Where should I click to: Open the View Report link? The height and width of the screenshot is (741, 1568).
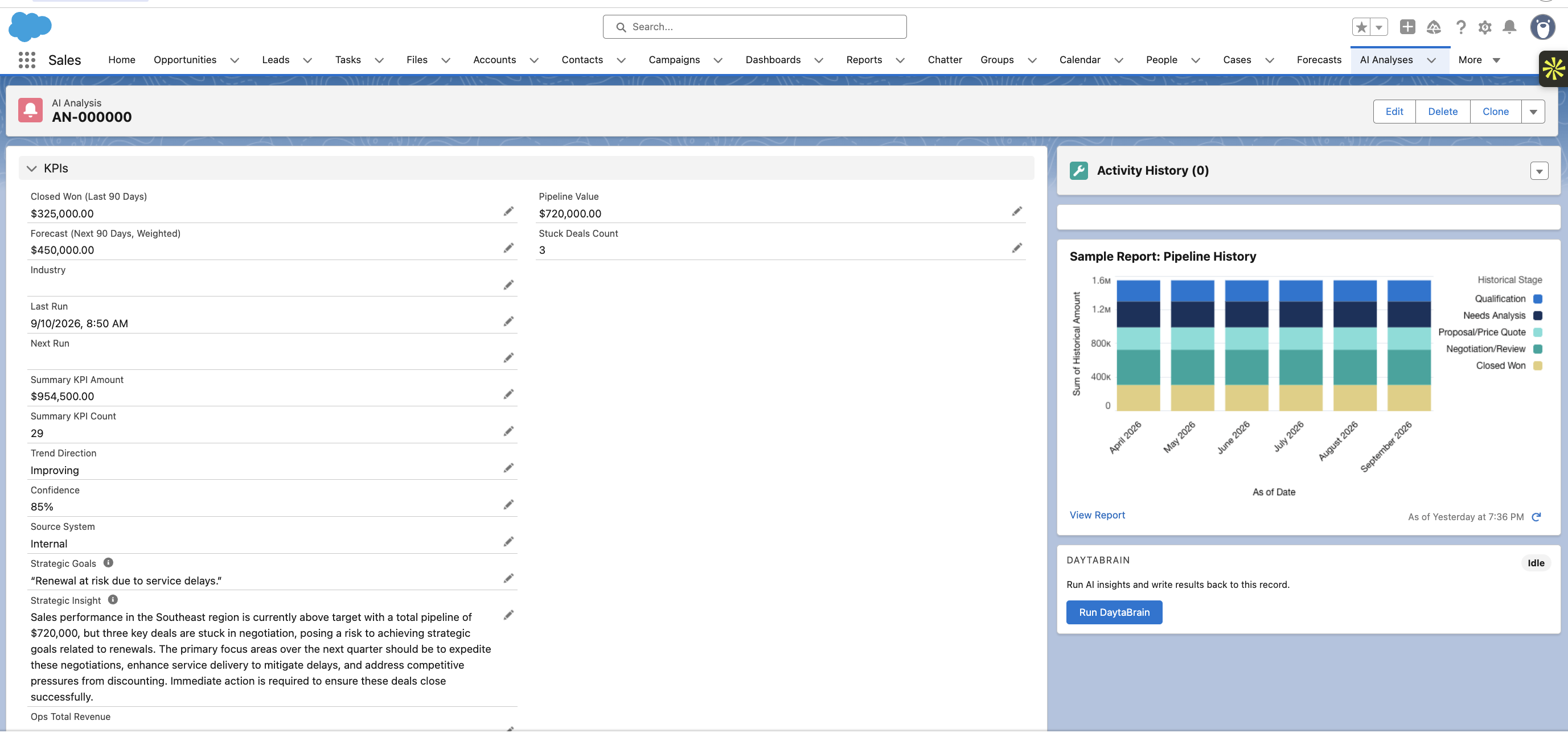1098,514
